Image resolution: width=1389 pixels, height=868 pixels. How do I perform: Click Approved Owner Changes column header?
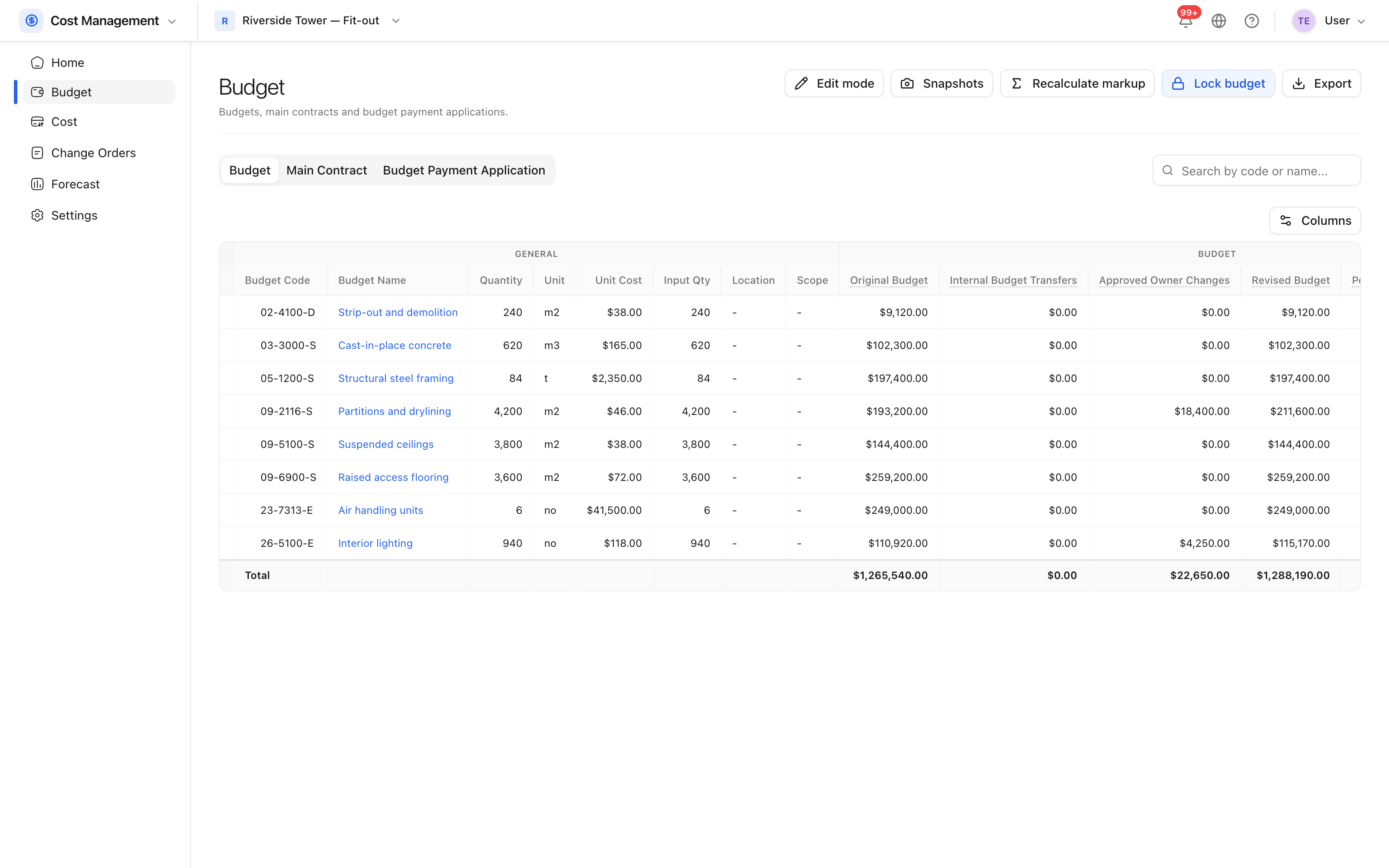pos(1164,280)
